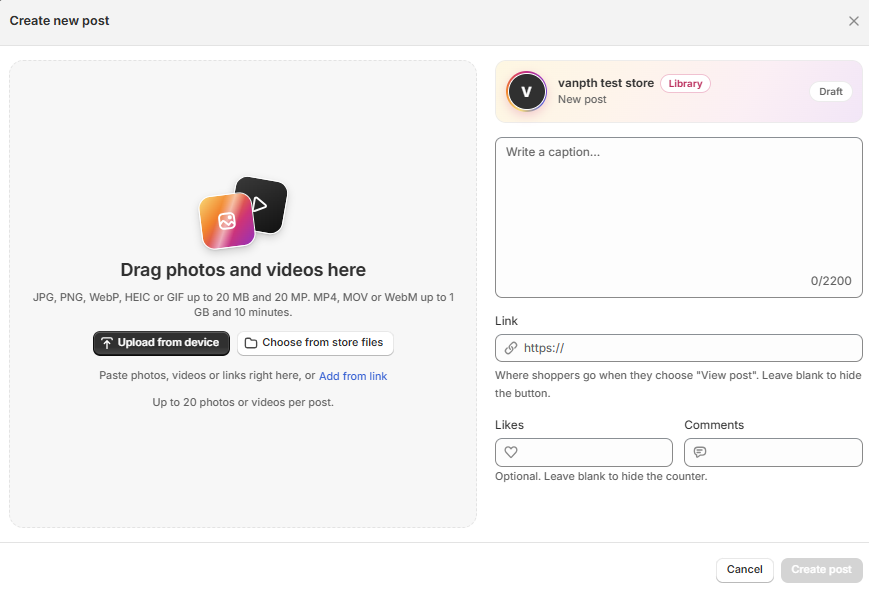The width and height of the screenshot is (869, 593).
Task: Click the Link field label
Action: click(x=506, y=321)
